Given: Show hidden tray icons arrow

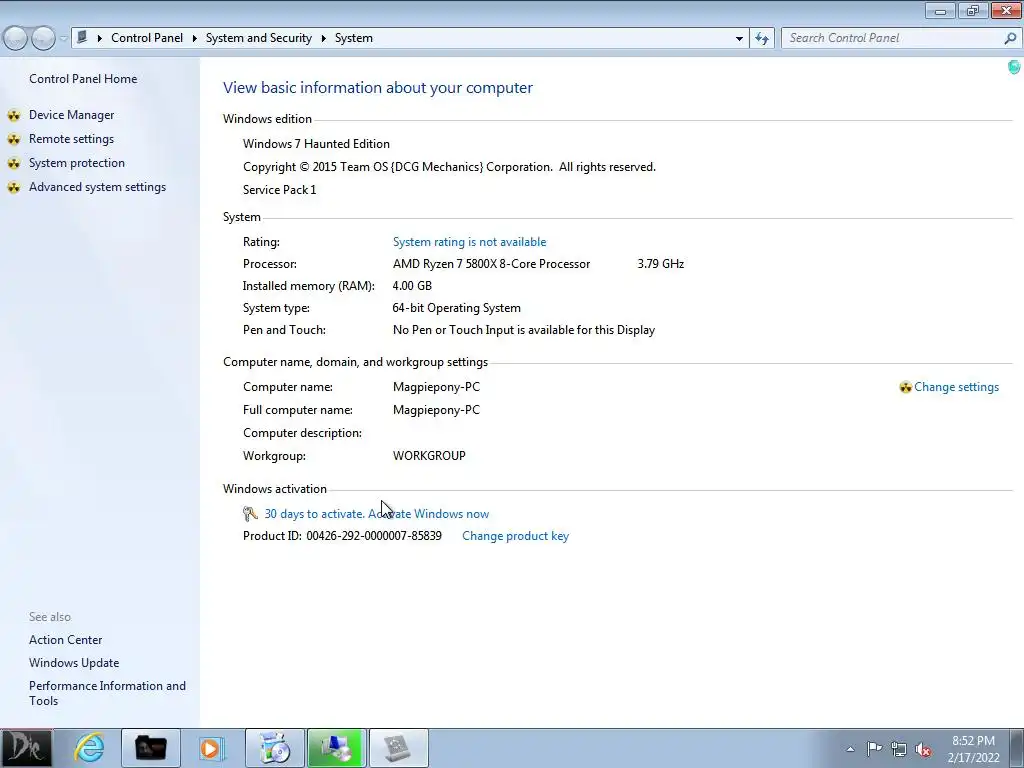Looking at the screenshot, I should coord(850,749).
